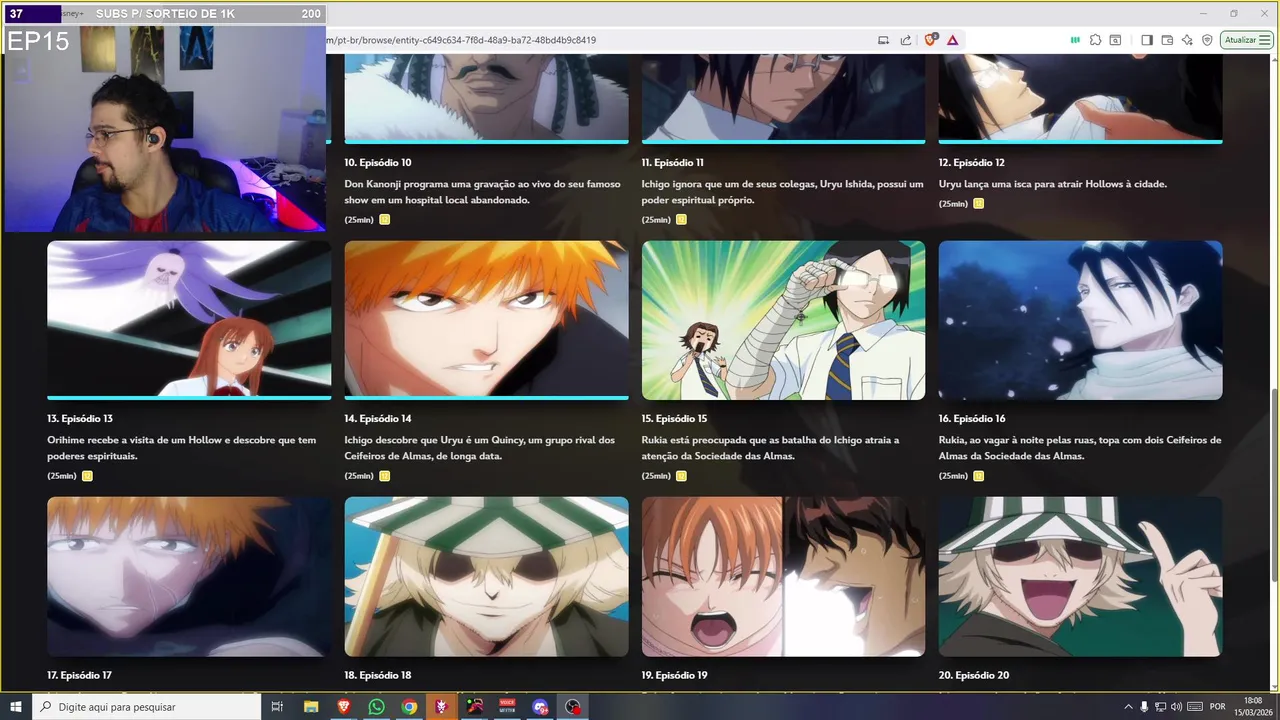The image size is (1280, 720).
Task: Click the yellow rating badge under Episódio 10
Action: click(385, 220)
